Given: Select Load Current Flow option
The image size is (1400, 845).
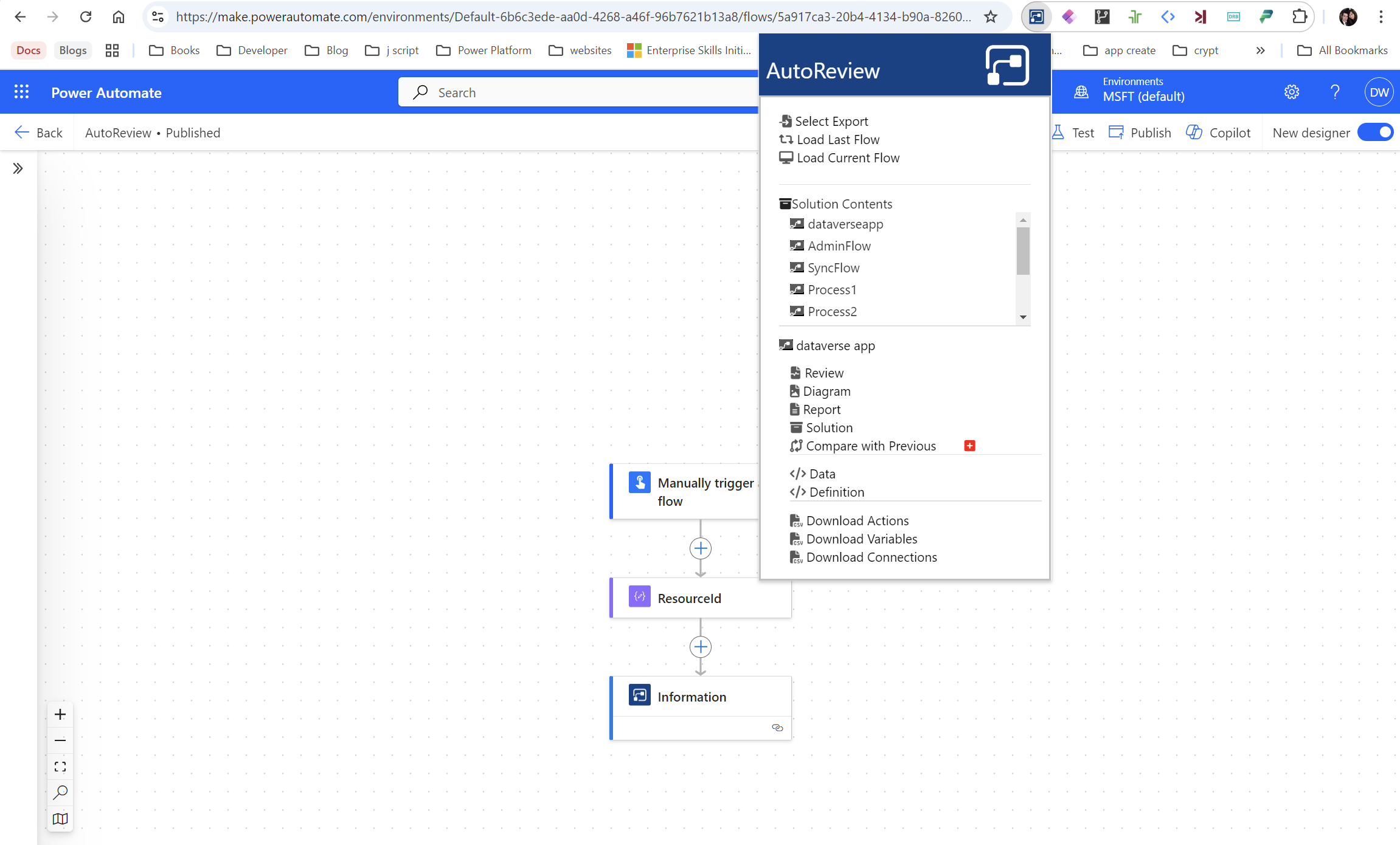Looking at the screenshot, I should [x=847, y=158].
